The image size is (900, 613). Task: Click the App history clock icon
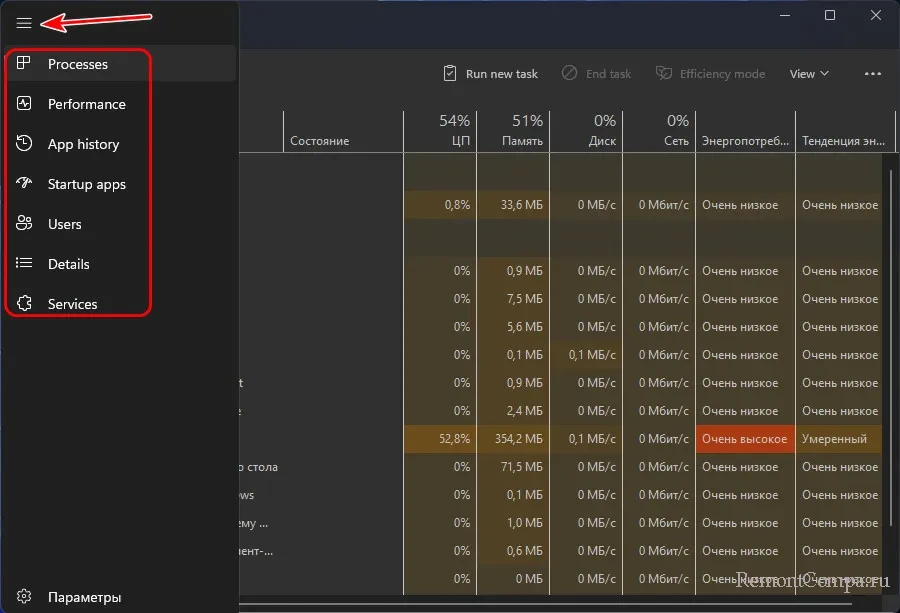pos(24,143)
